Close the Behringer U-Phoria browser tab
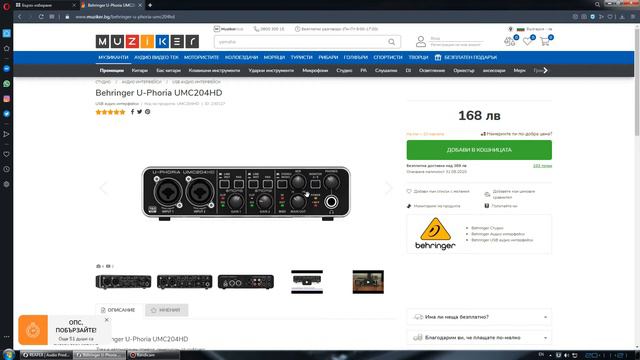This screenshot has width=640, height=360. click(x=140, y=5)
